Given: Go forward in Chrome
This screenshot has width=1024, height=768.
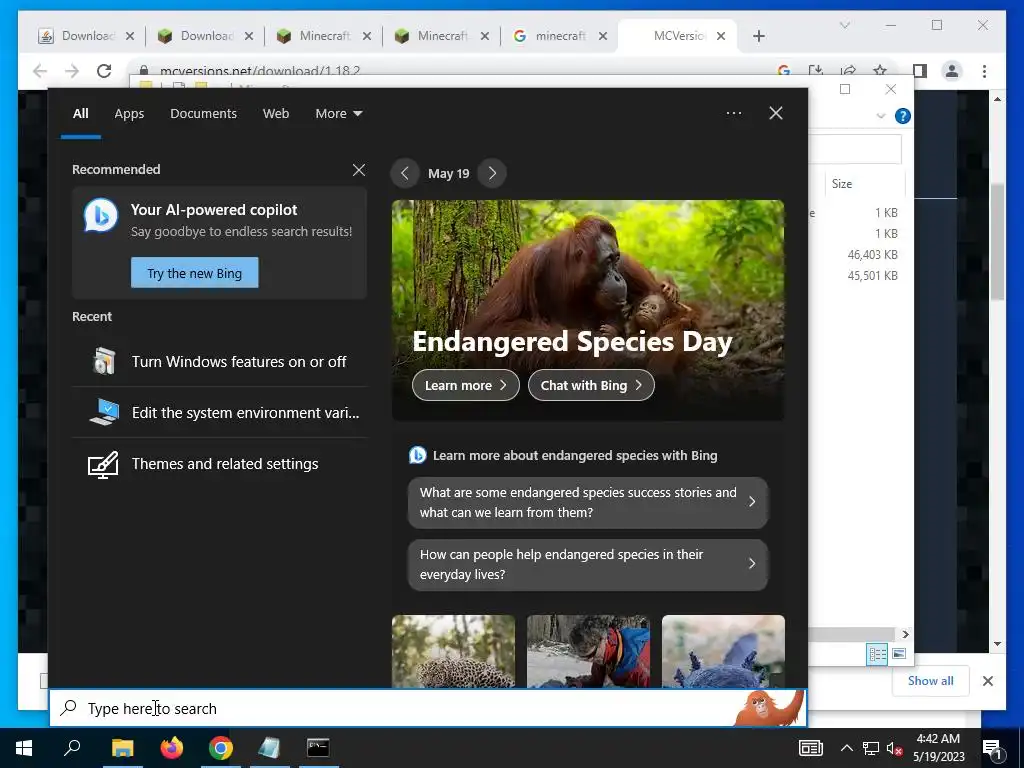Looking at the screenshot, I should 72,71.
